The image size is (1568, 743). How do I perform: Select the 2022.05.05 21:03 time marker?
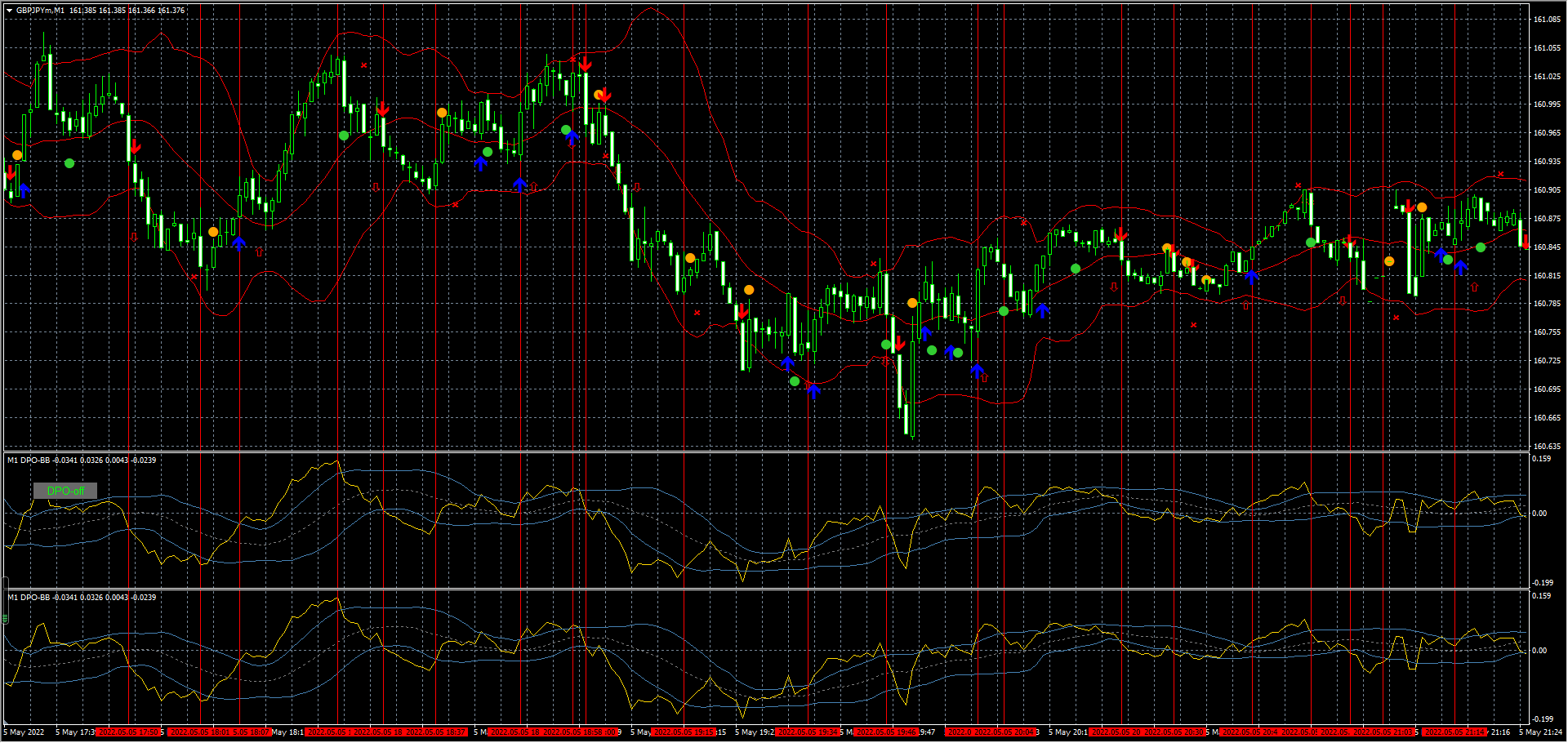point(1383,732)
